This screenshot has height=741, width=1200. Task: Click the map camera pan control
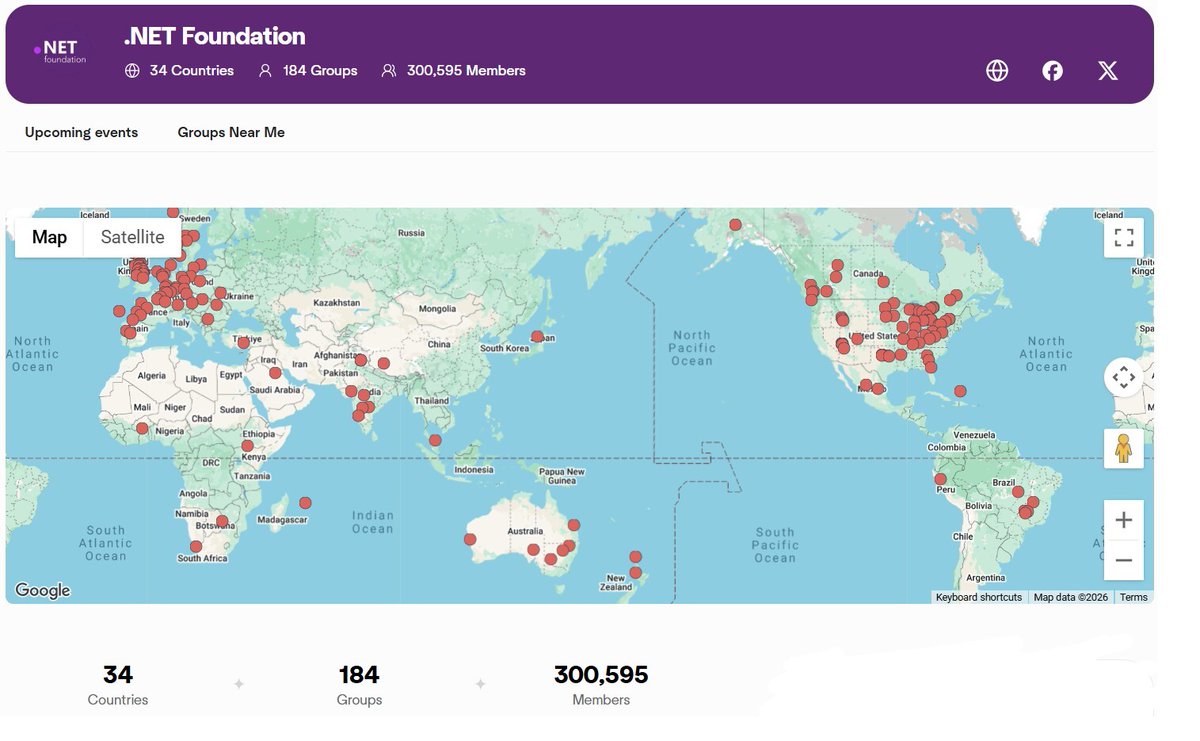click(x=1123, y=377)
